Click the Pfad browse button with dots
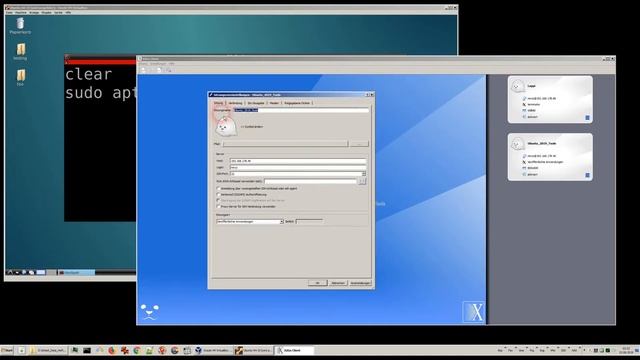640x360 pixels. [x=359, y=144]
